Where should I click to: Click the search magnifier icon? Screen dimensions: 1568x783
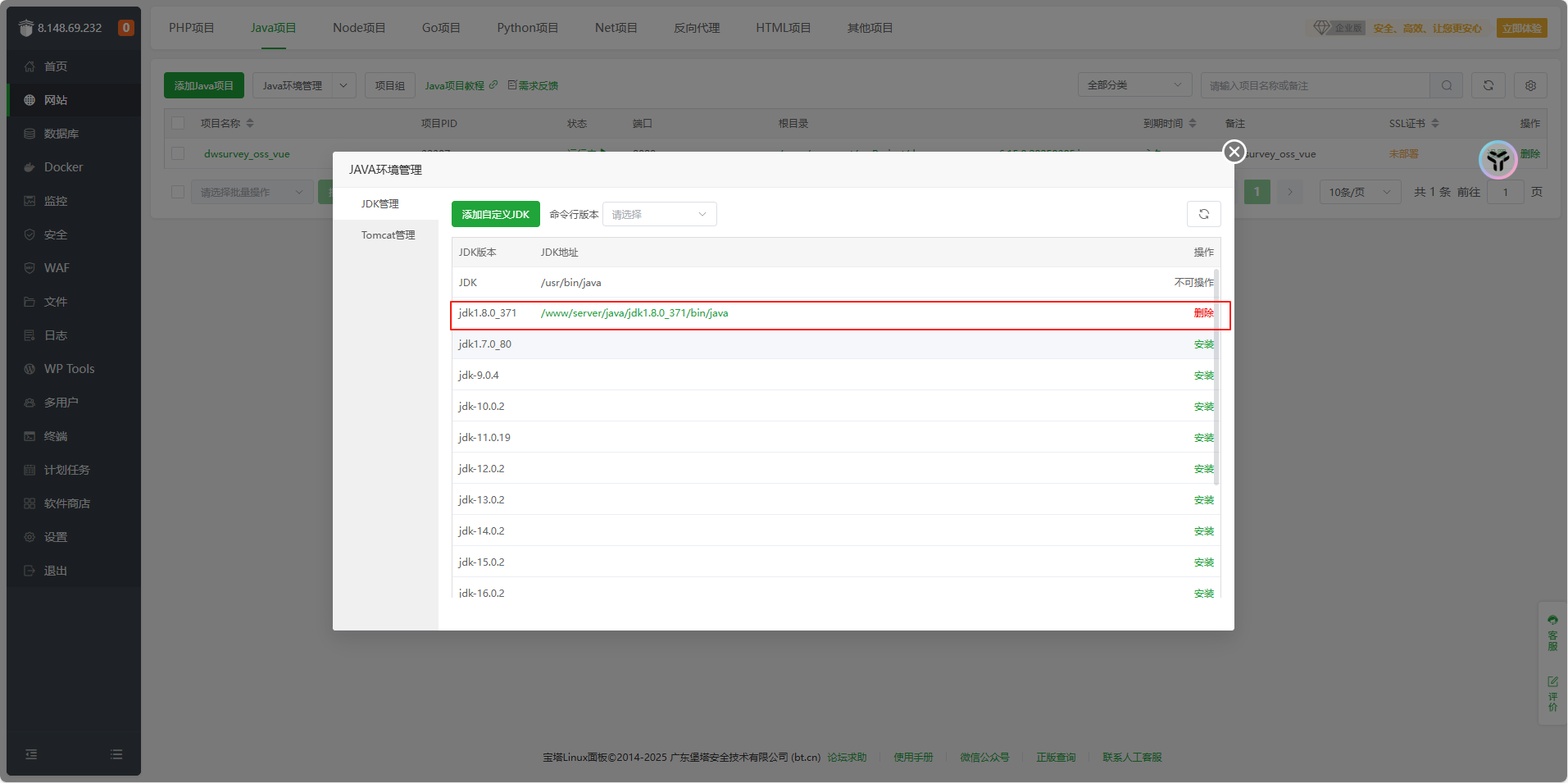click(1446, 85)
